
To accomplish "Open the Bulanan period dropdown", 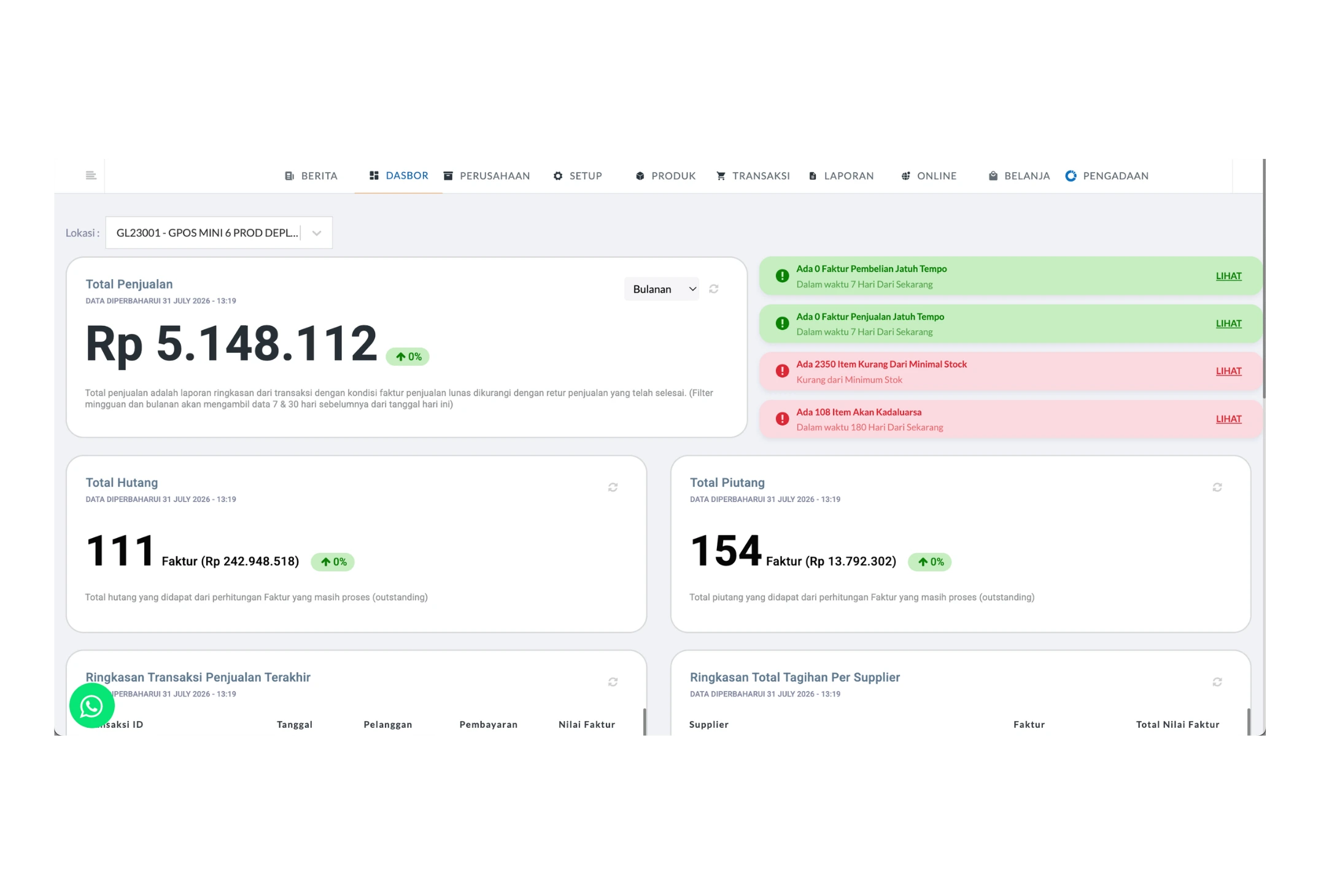I will pyautogui.click(x=662, y=289).
